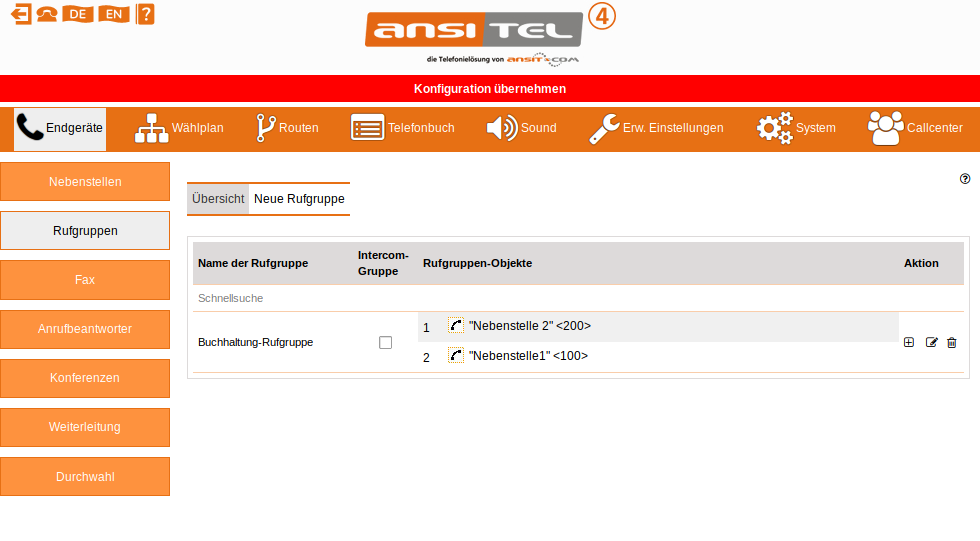The image size is (980, 541).
Task: Click the small help icon at right
Action: coord(965,179)
